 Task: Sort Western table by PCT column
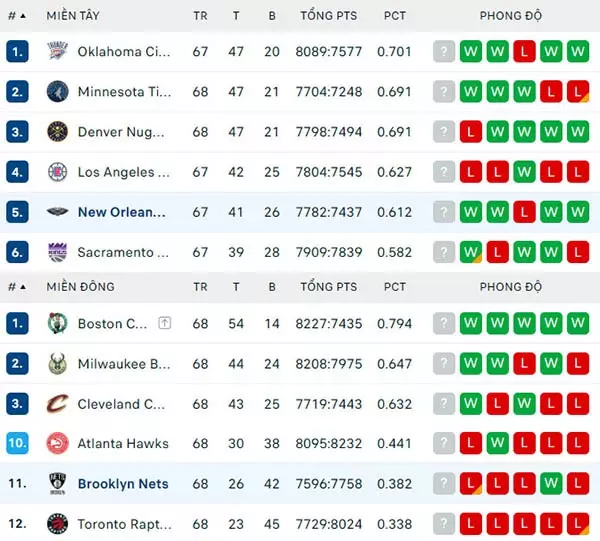[395, 16]
